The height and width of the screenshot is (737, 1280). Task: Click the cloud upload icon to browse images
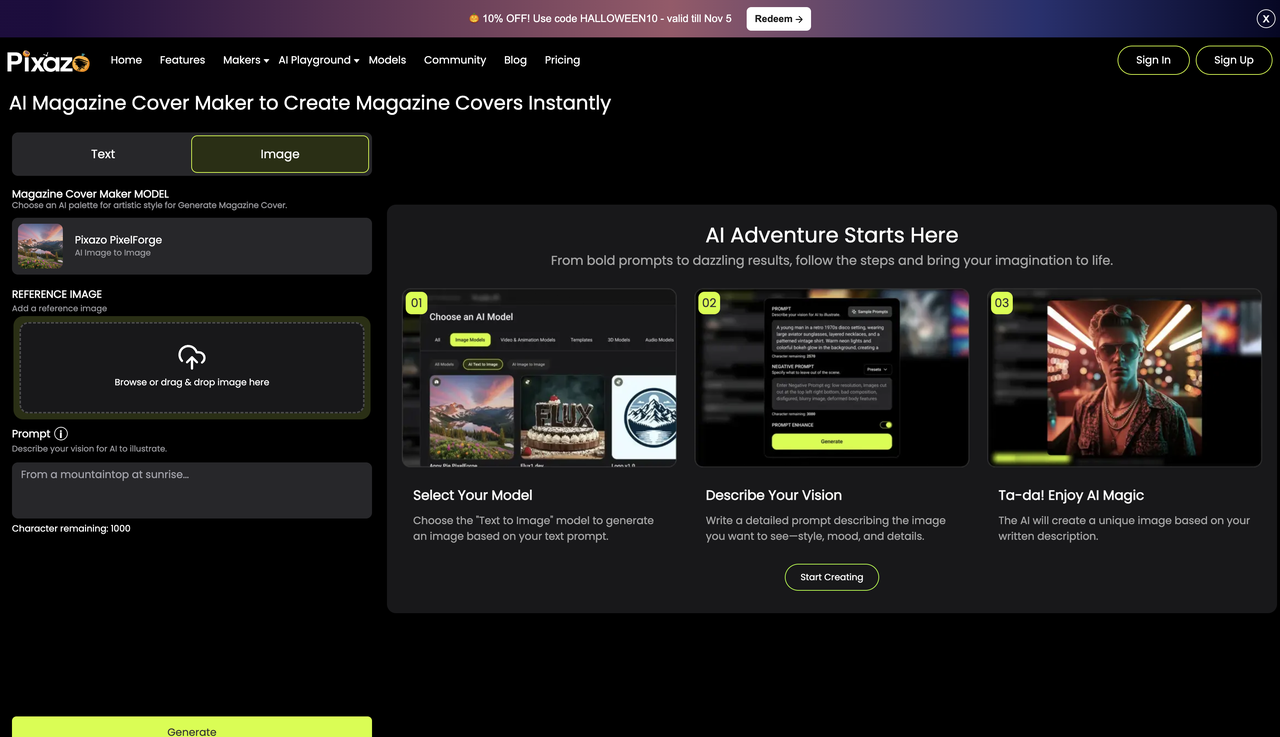coord(191,356)
